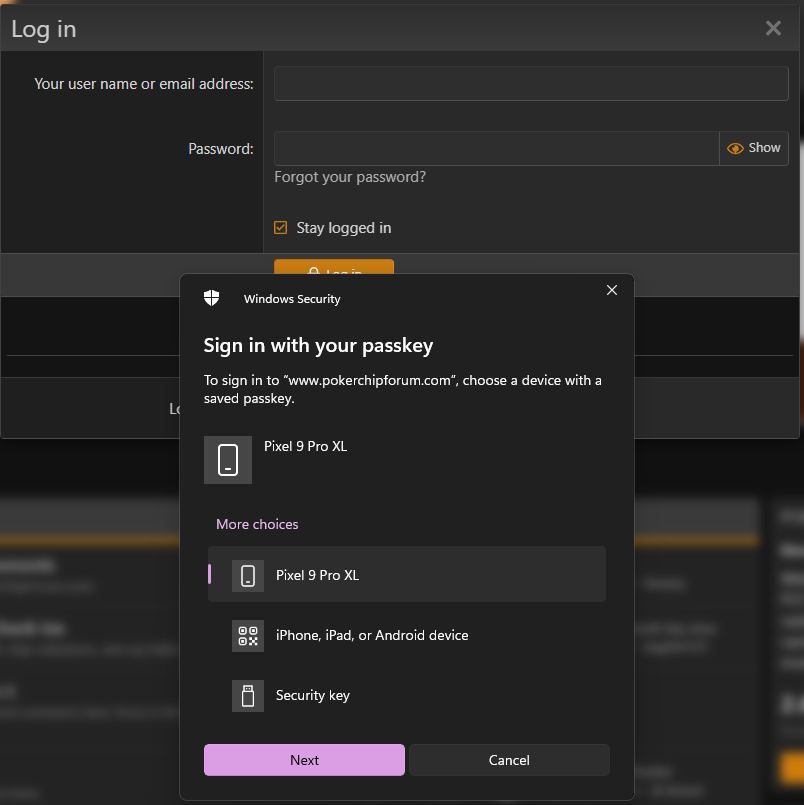This screenshot has height=805, width=804.
Task: Click the Show password button
Action: (x=754, y=148)
